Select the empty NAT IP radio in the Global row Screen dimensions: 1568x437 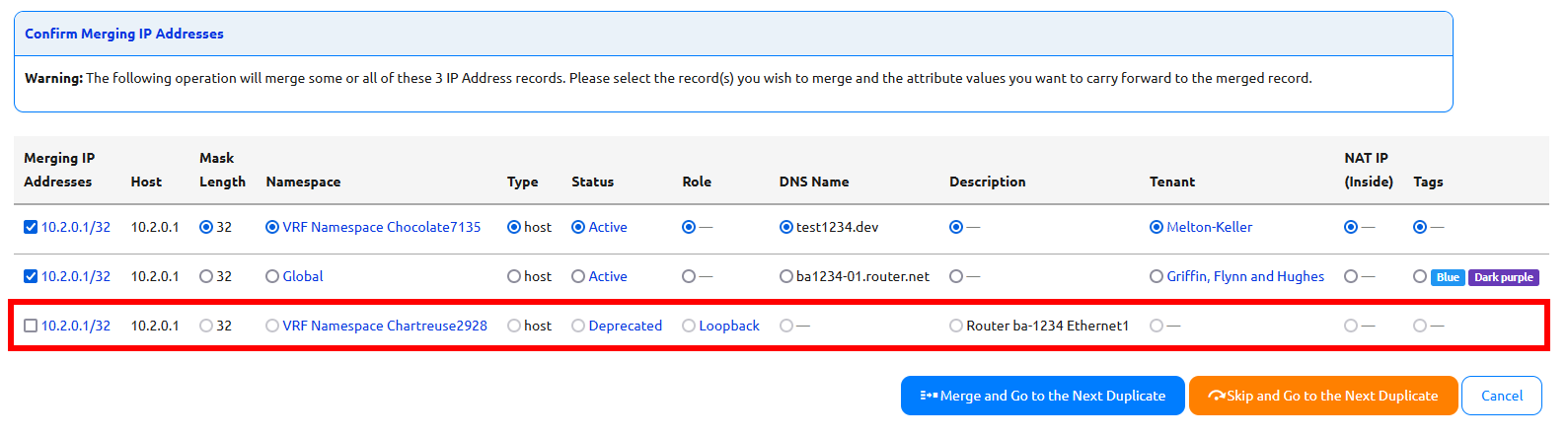1351,276
